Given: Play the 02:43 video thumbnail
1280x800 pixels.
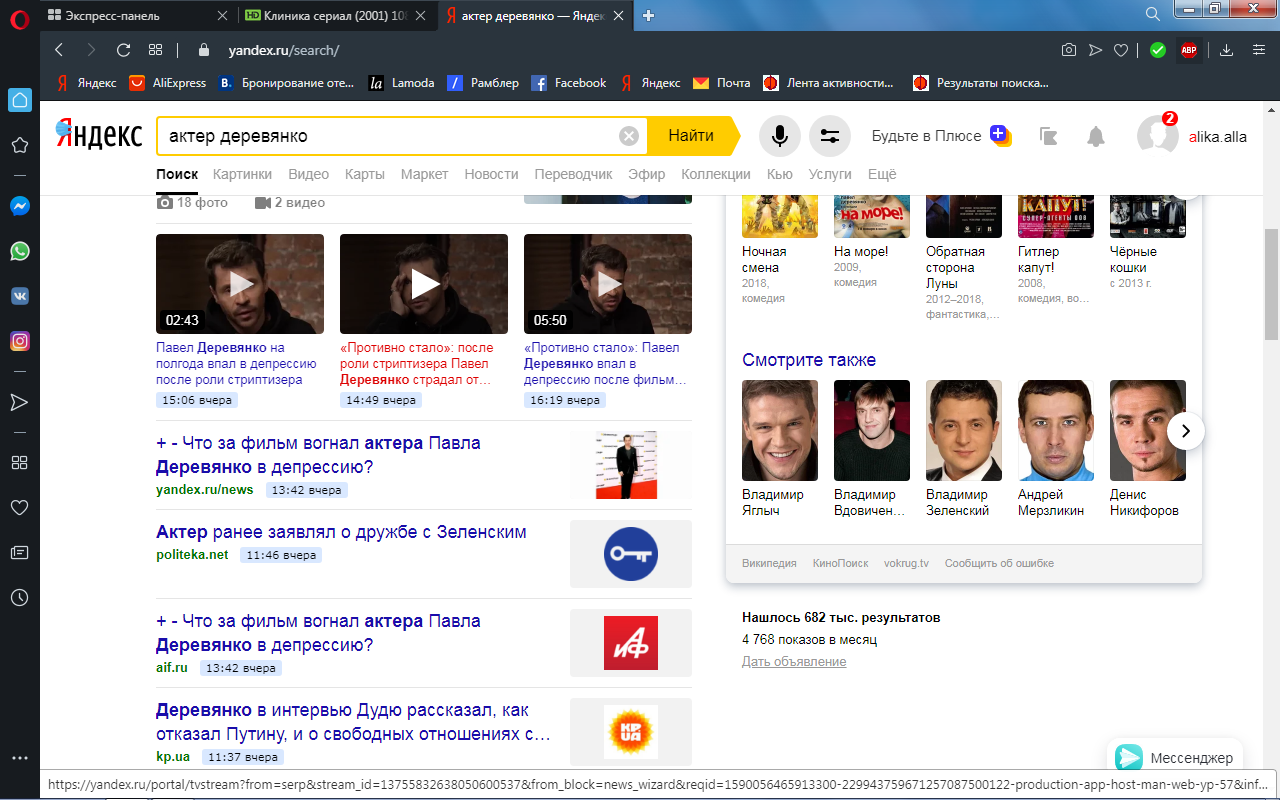Looking at the screenshot, I should (x=240, y=284).
